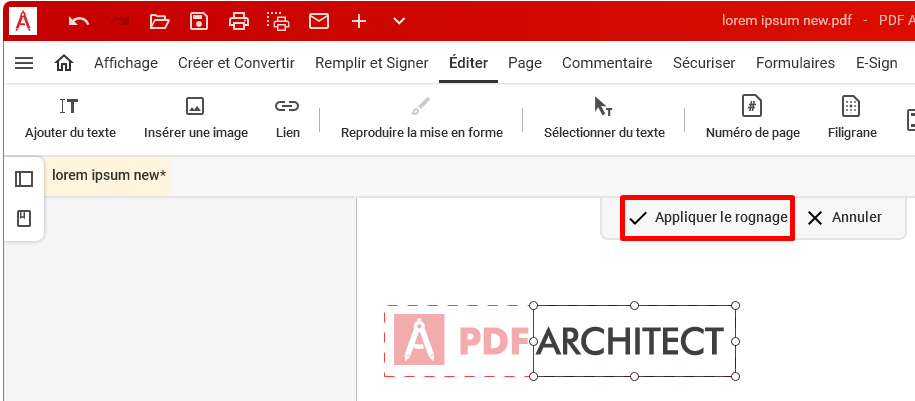Viewport: 915px width, 401px height.
Task: Click the bottom-middle crop handle
Action: coord(634,376)
